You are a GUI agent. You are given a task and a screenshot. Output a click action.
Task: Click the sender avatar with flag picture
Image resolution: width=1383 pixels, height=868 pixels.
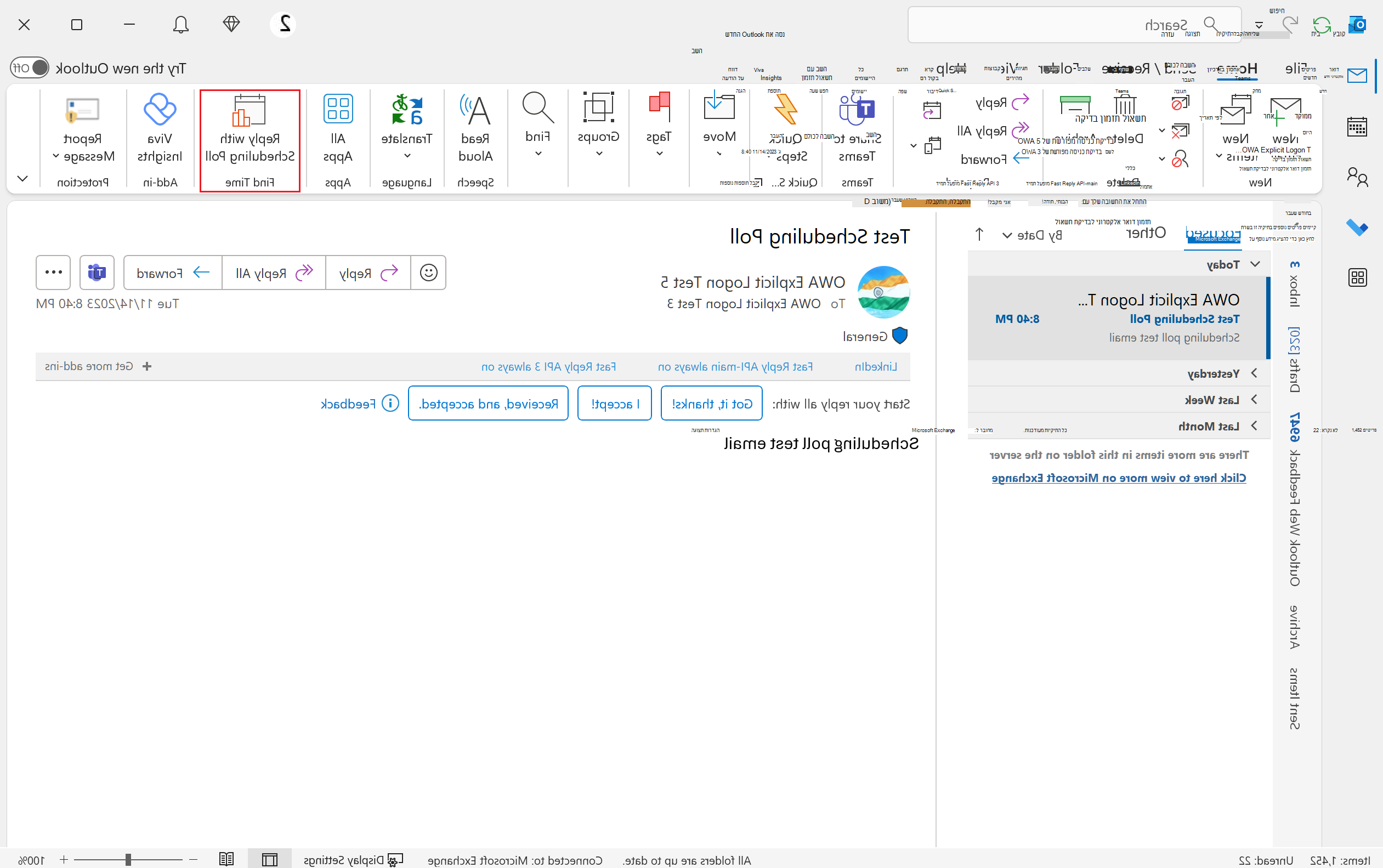[x=883, y=292]
